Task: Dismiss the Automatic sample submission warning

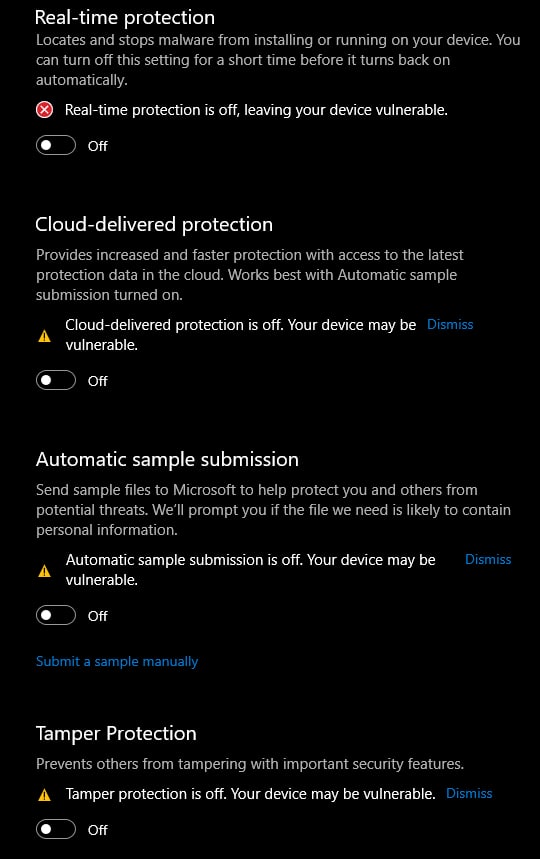Action: (x=488, y=559)
